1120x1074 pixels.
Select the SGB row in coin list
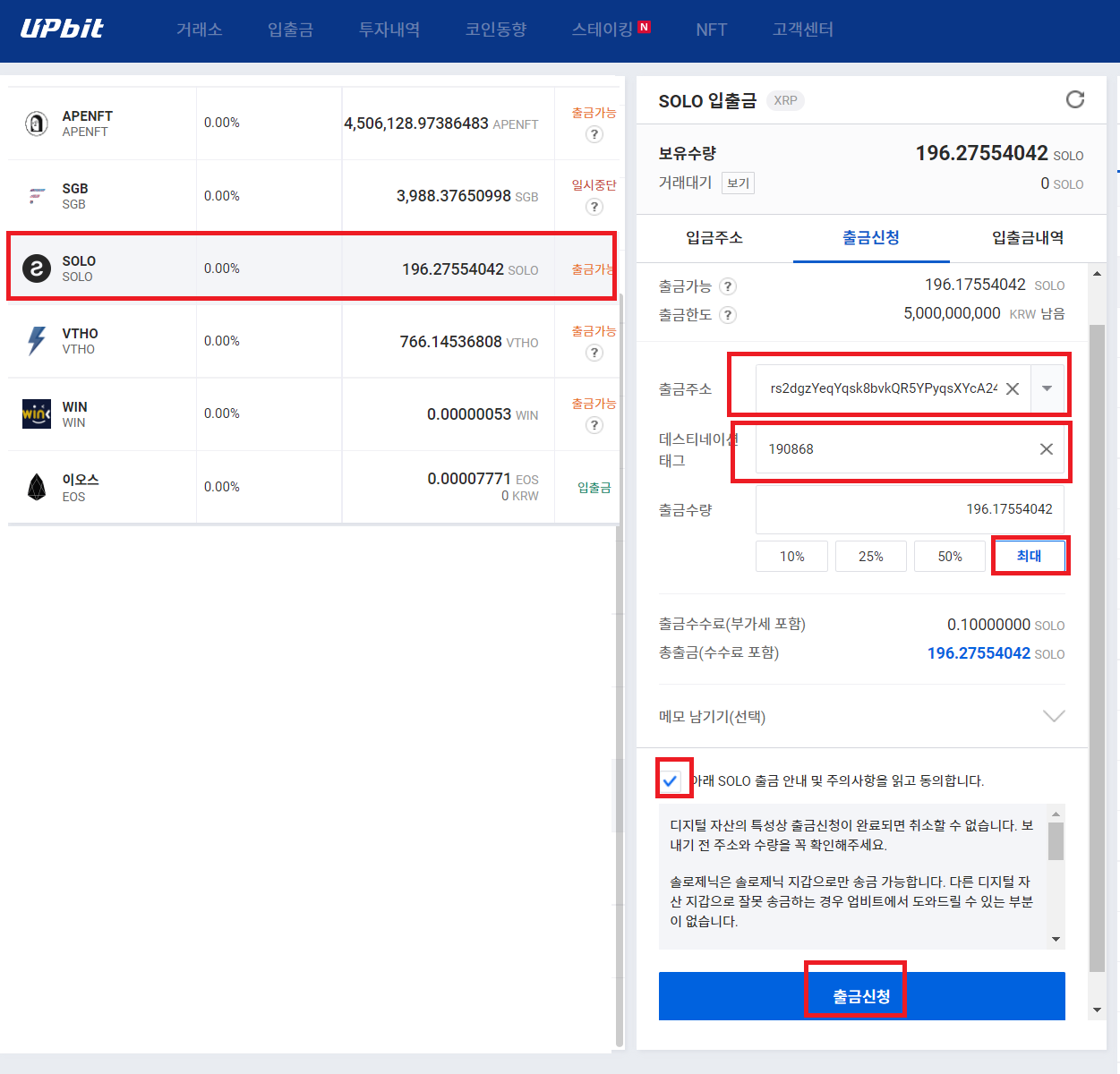tap(313, 196)
